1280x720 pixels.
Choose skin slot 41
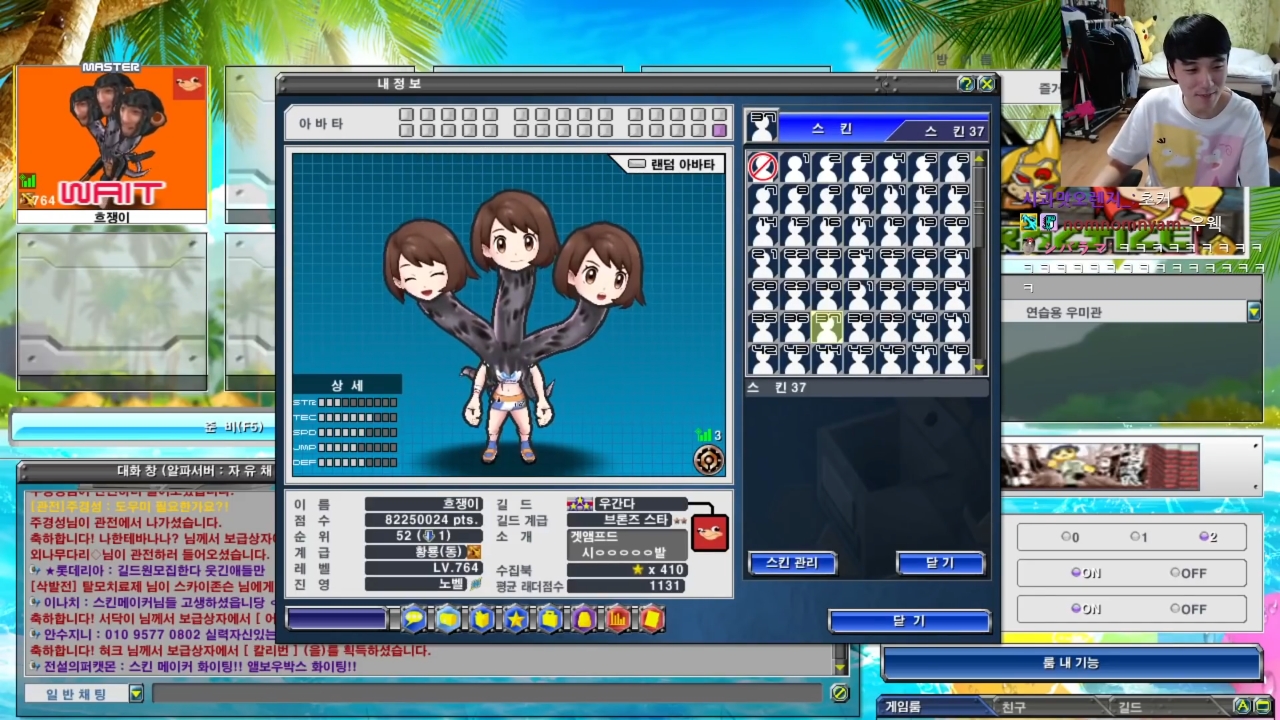coord(955,326)
